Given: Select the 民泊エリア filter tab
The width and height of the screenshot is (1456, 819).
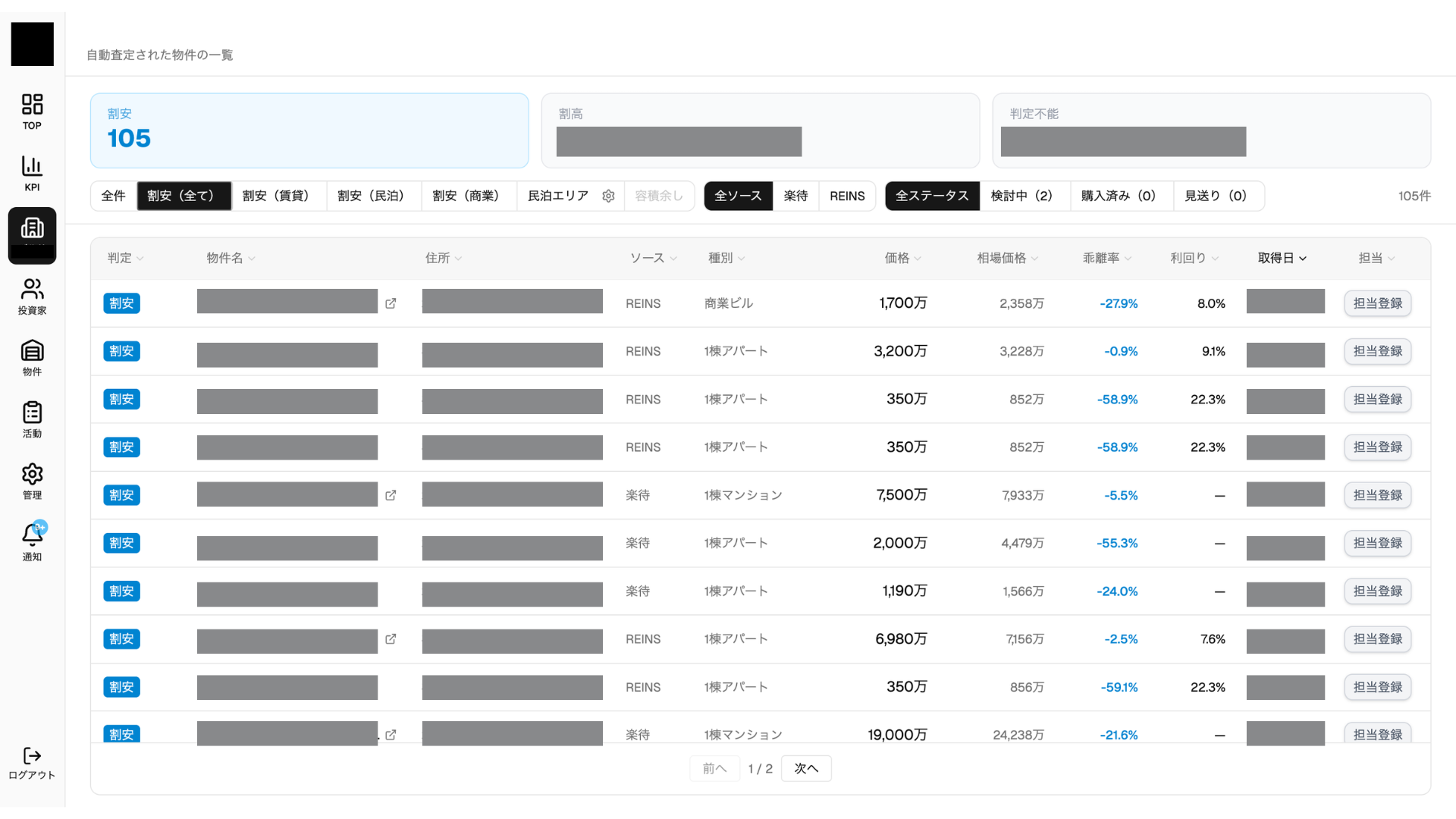Looking at the screenshot, I should click(x=559, y=196).
